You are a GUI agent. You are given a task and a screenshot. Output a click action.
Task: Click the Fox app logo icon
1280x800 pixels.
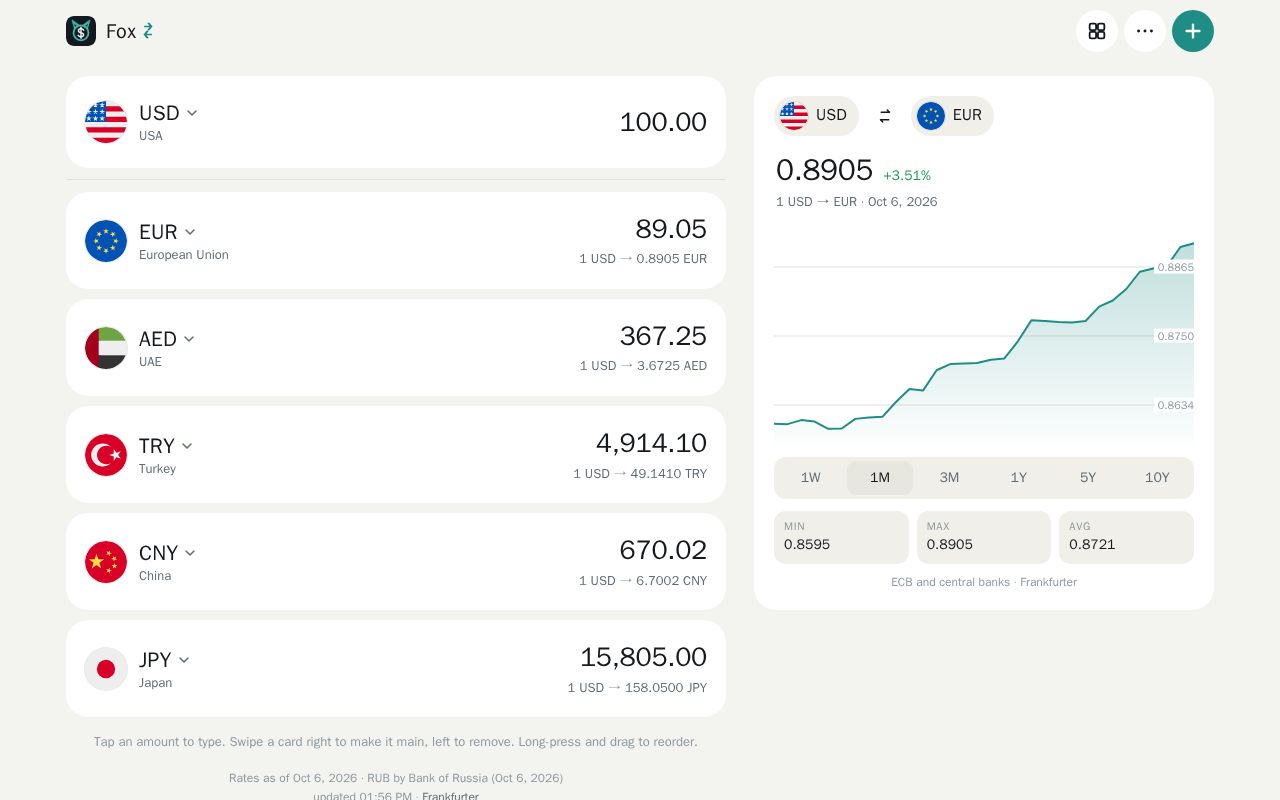coord(81,31)
